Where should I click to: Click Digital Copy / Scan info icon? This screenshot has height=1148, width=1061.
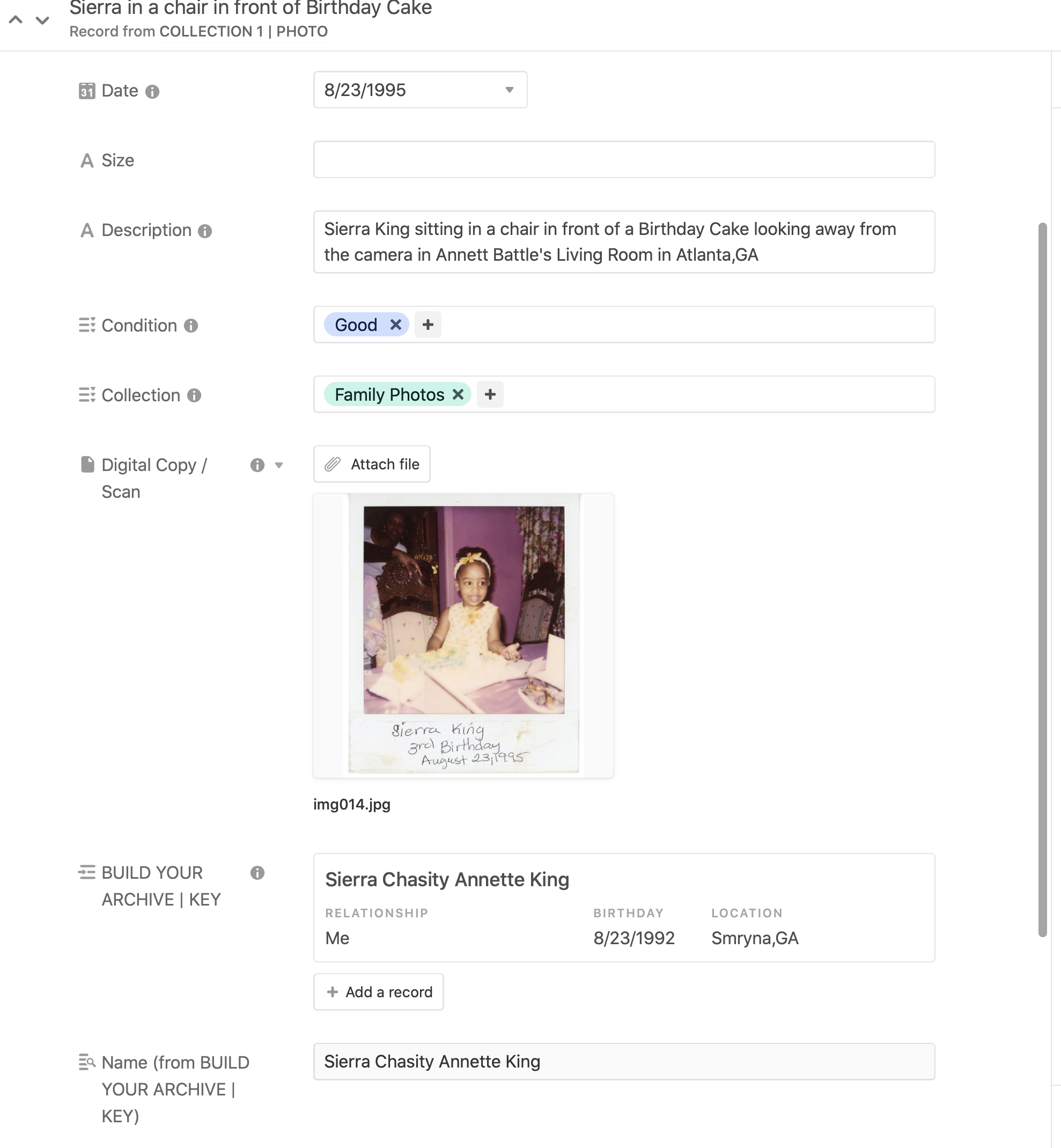point(257,465)
